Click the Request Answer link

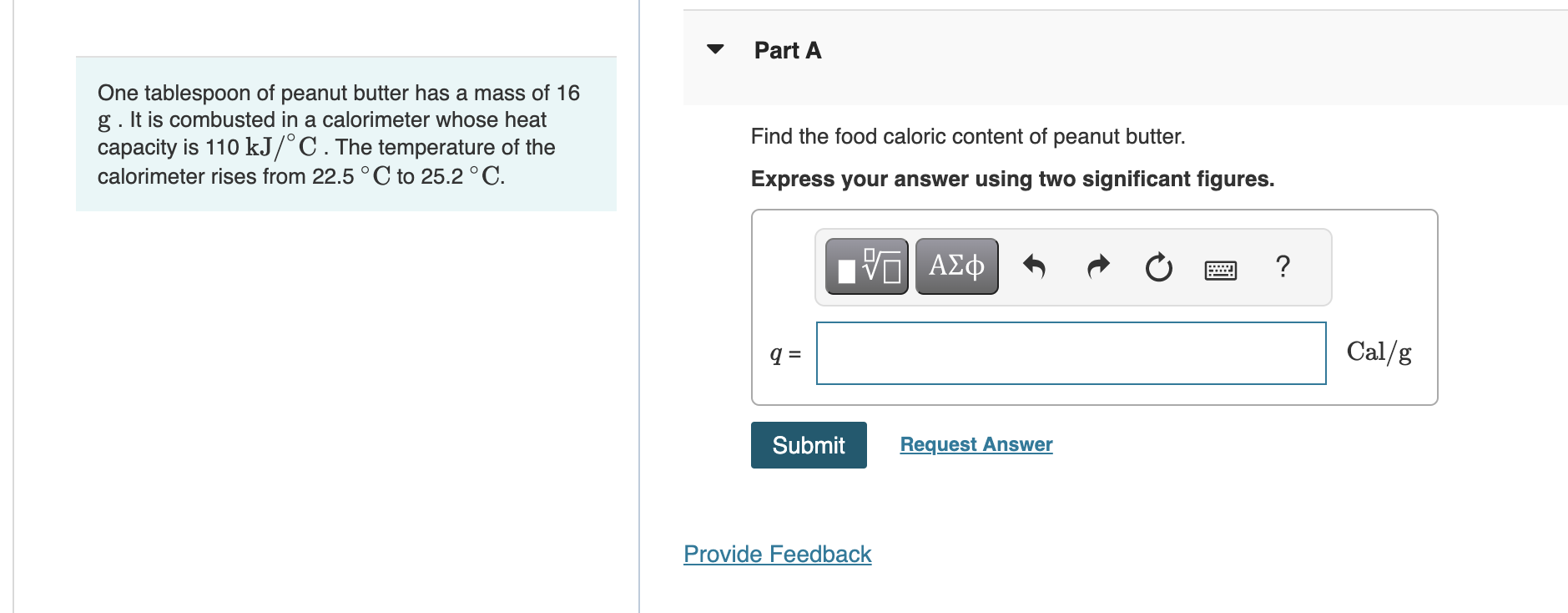[x=976, y=444]
